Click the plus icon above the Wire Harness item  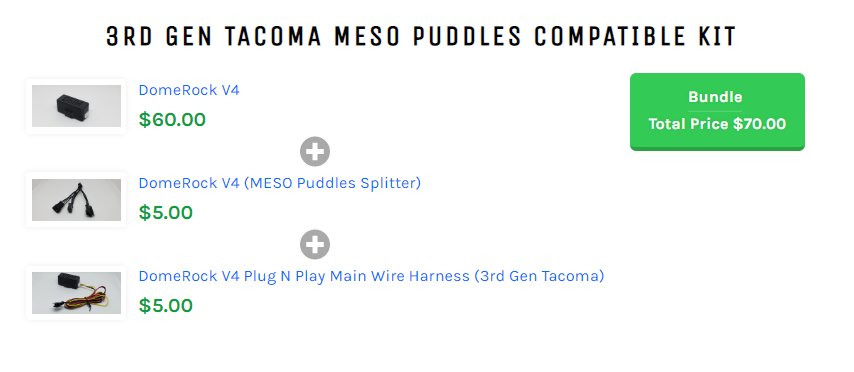pyautogui.click(x=315, y=245)
